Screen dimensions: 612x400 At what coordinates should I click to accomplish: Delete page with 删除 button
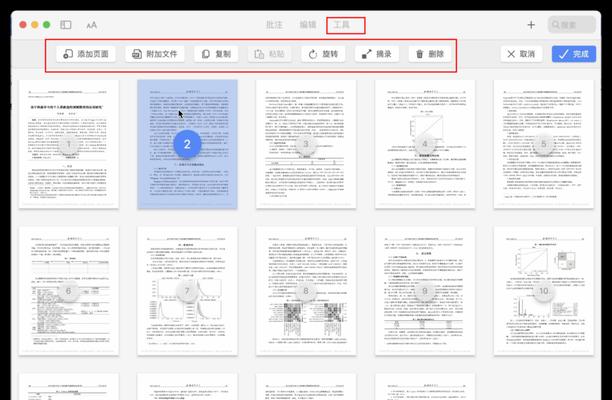(x=430, y=54)
